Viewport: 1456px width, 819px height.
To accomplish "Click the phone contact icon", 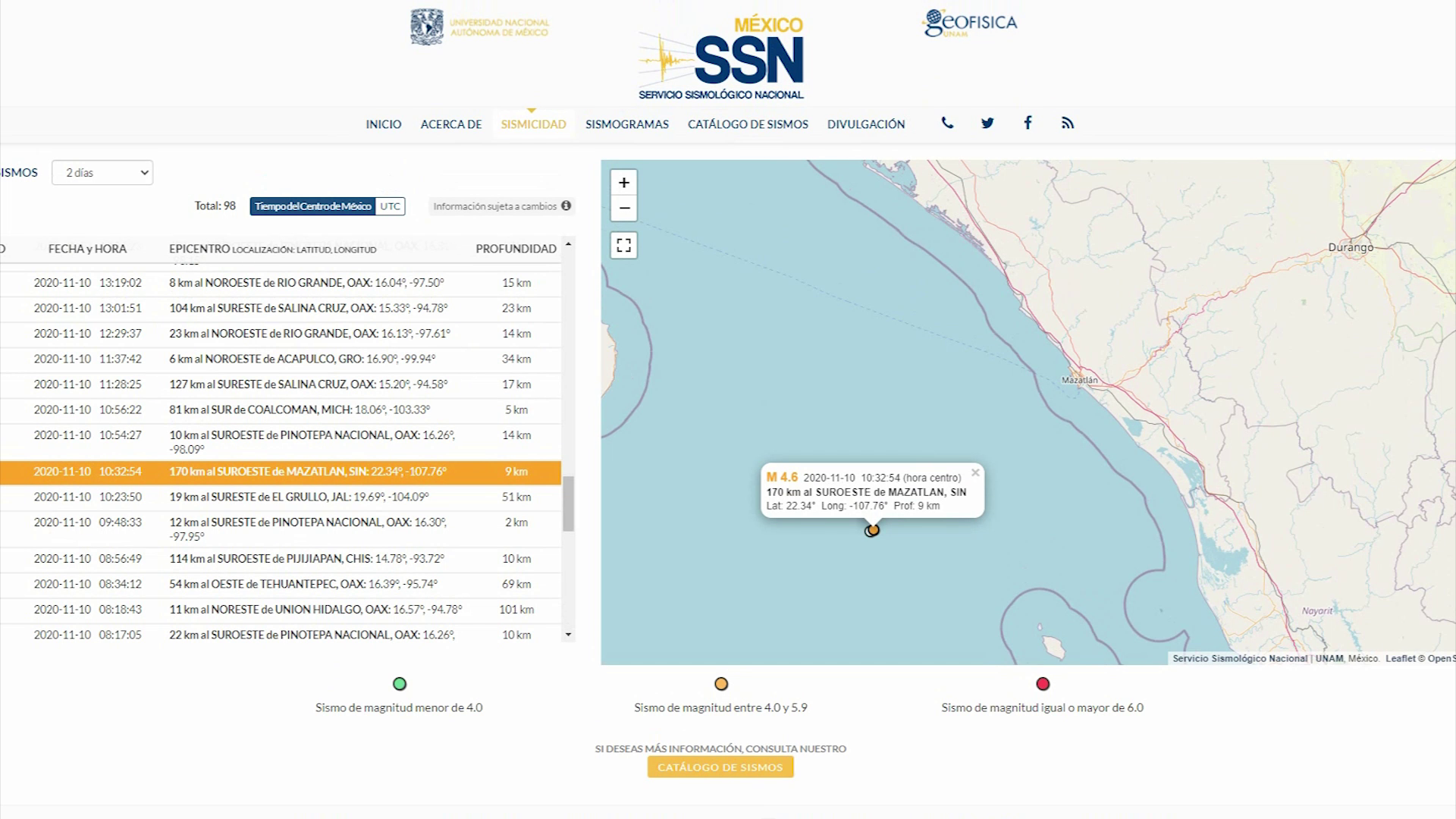I will click(947, 123).
